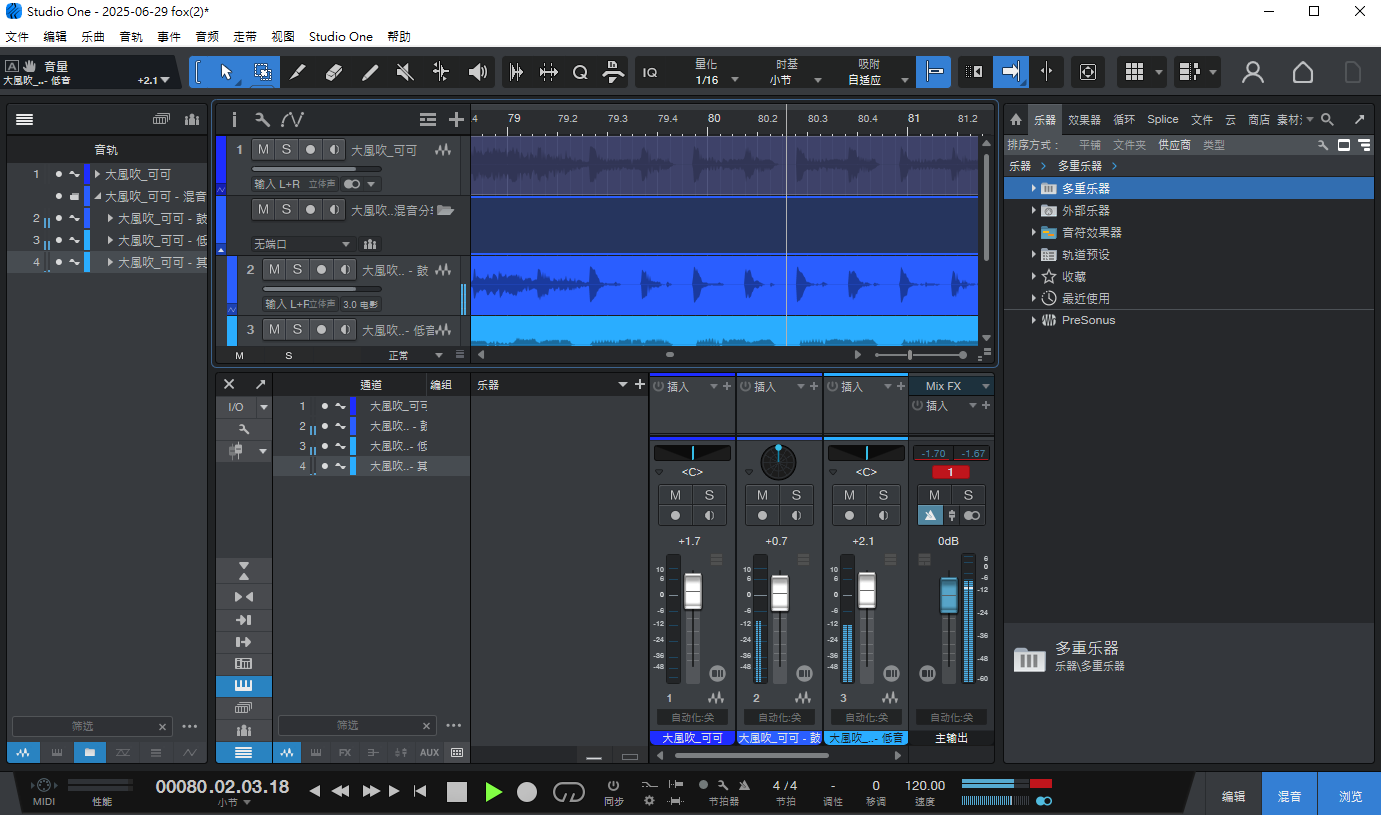This screenshot has width=1381, height=815.
Task: Expand the PreSonus browser entry
Action: 1034,320
